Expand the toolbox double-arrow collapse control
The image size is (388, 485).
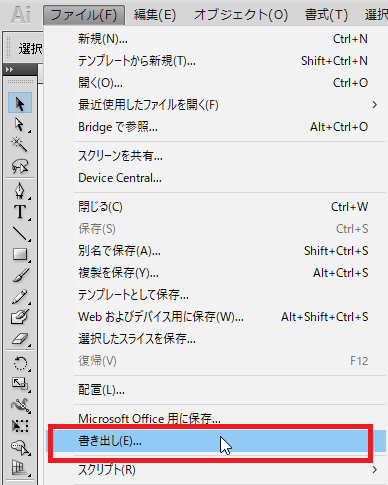pyautogui.click(x=9, y=69)
